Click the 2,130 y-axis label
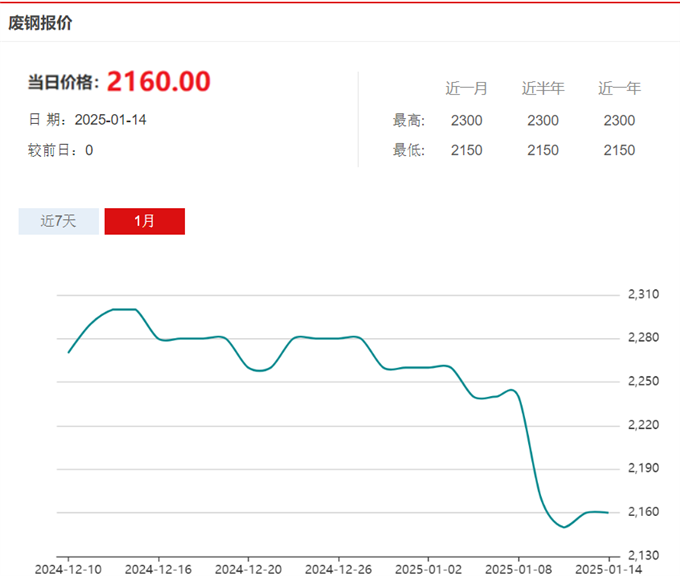Viewport: 680px width, 576px height. [x=644, y=555]
